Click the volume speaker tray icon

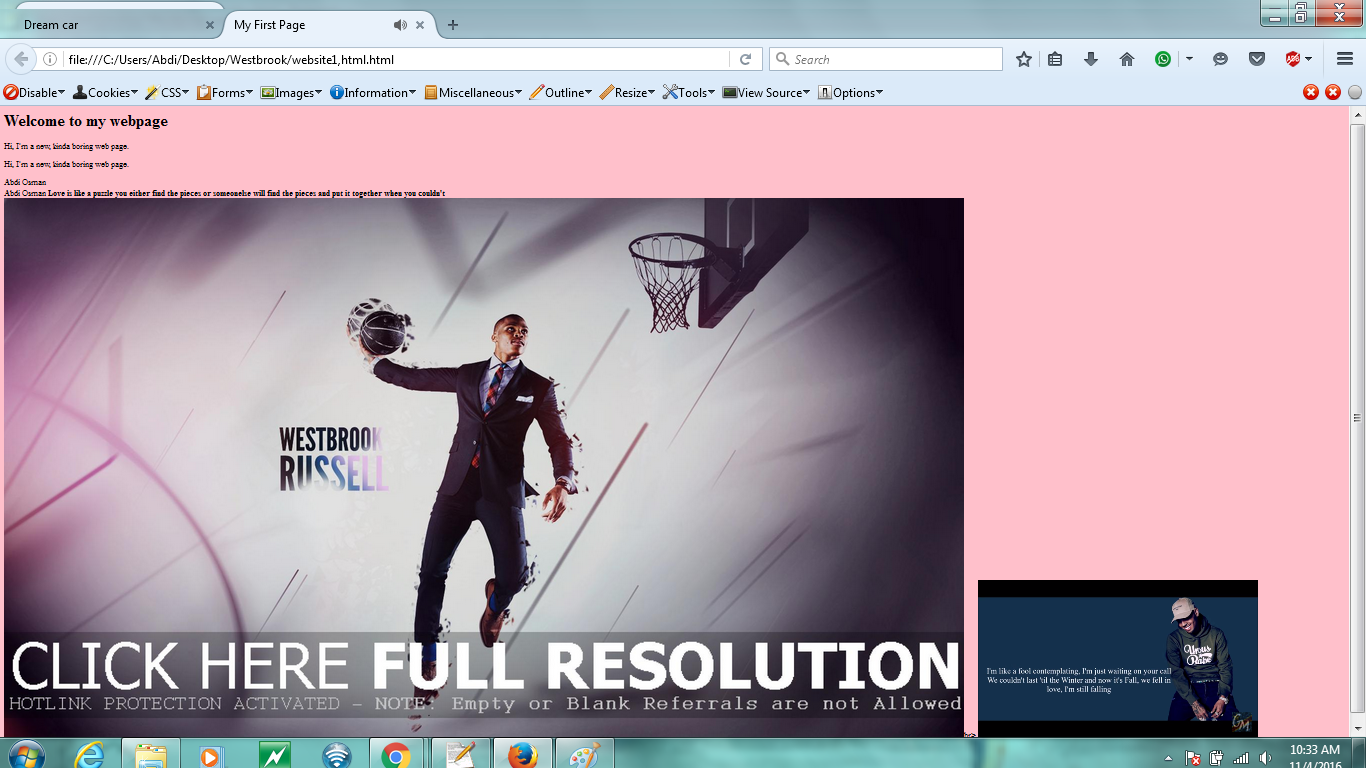[x=1265, y=758]
